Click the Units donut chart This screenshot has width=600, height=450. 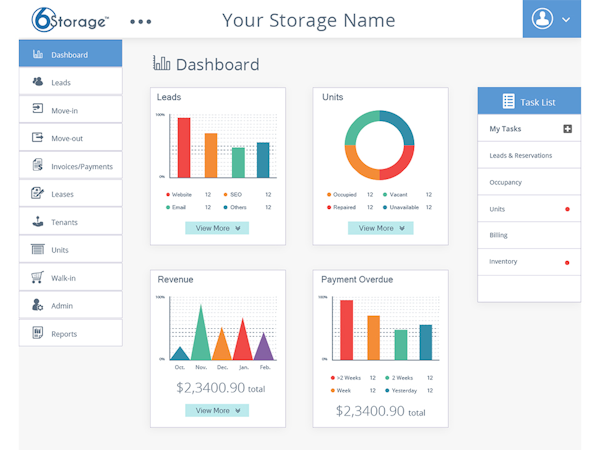[379, 145]
